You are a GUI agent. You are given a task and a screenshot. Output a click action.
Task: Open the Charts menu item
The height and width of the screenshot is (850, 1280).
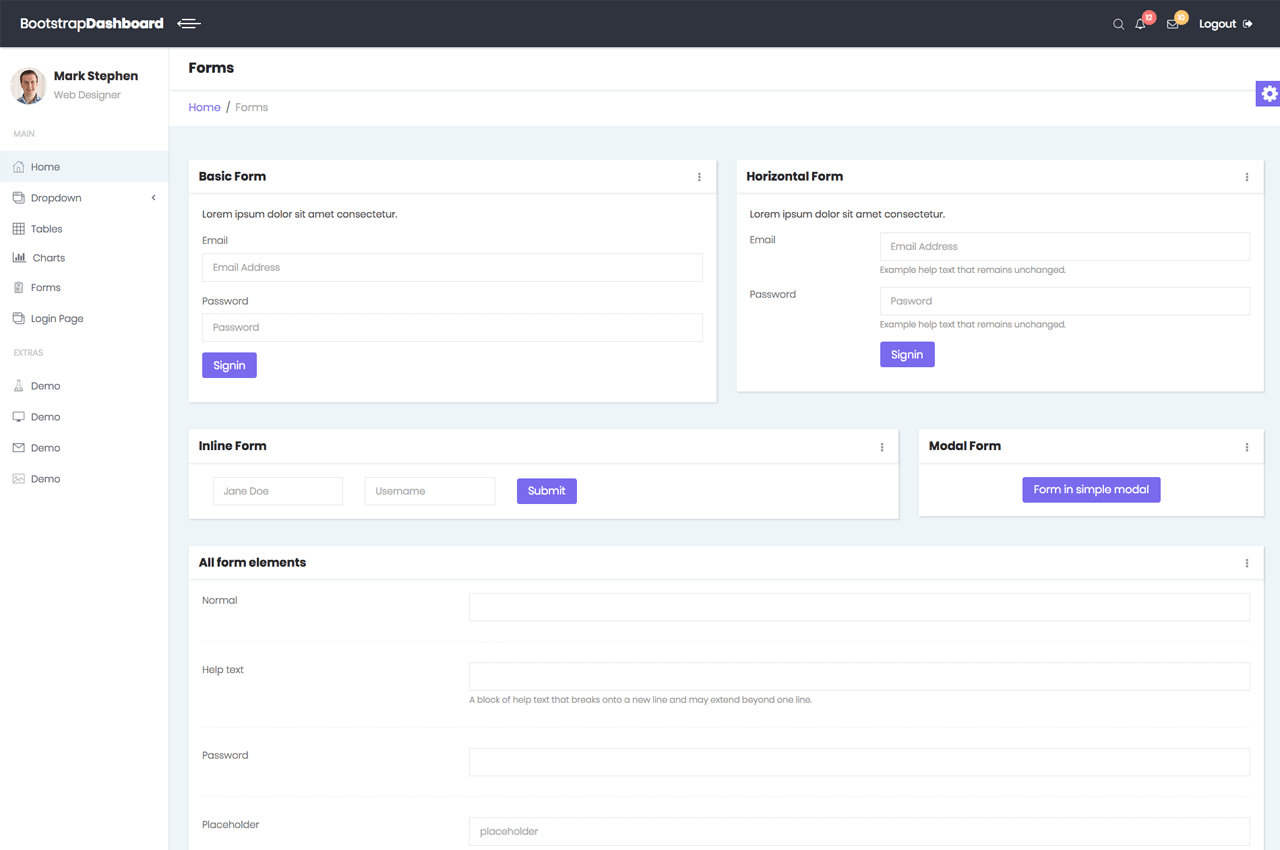coord(84,258)
